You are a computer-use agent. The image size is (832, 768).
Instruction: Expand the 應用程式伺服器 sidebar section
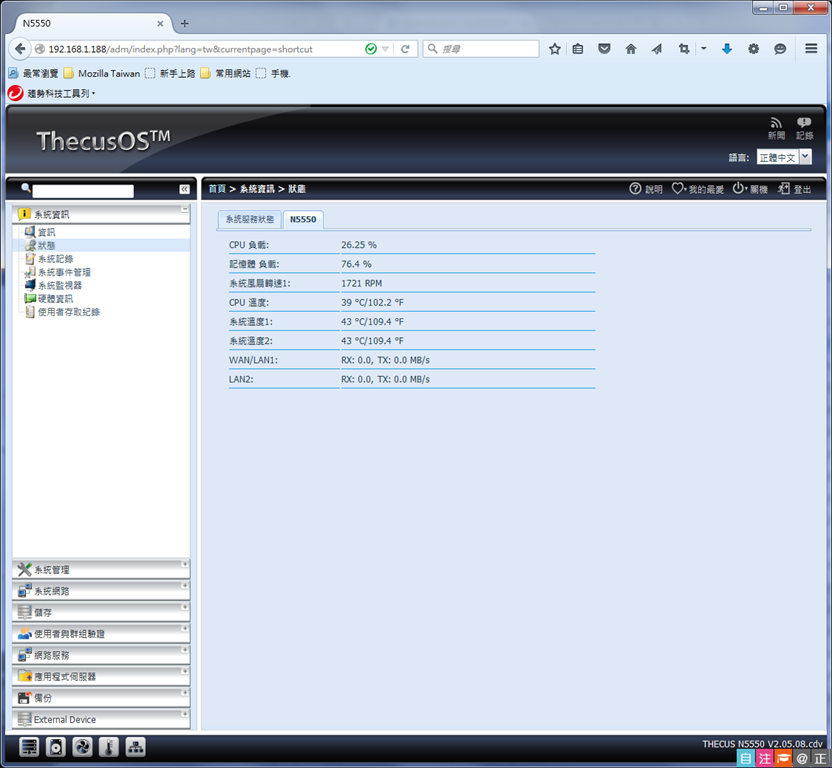click(x=101, y=677)
